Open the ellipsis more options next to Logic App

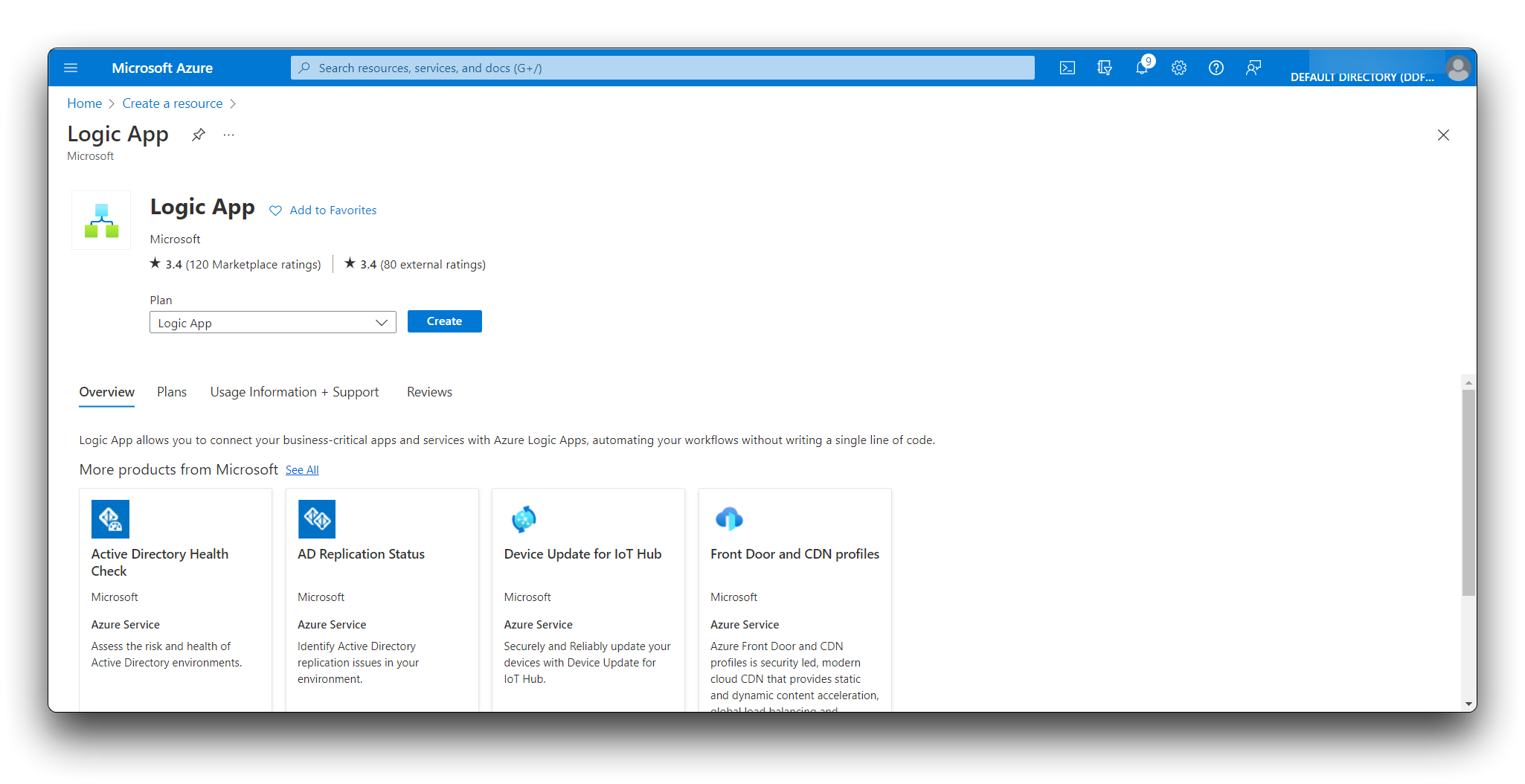pos(228,135)
